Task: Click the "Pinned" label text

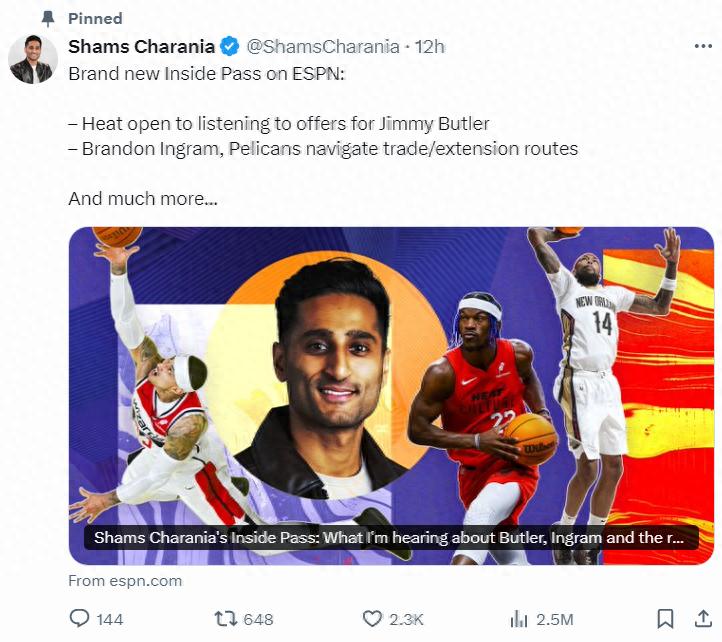Action: click(95, 19)
